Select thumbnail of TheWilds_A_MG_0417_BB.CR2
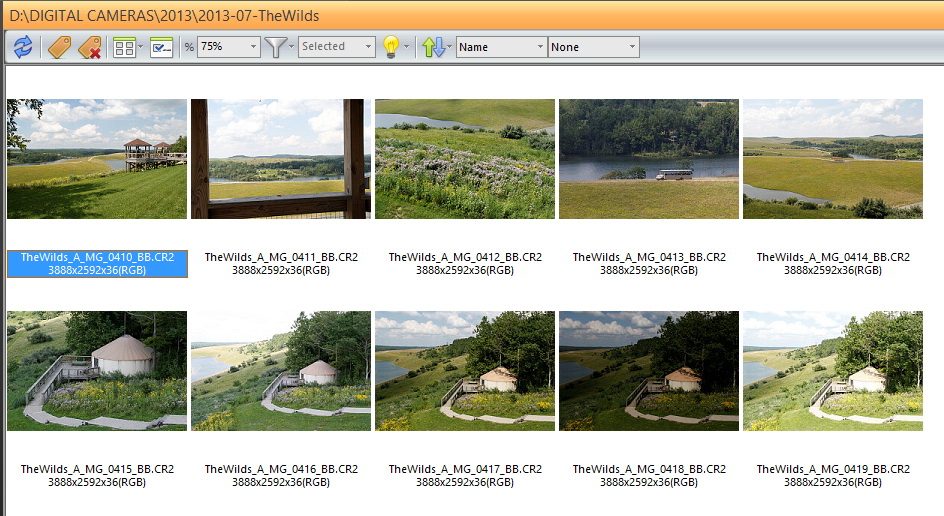 point(465,371)
